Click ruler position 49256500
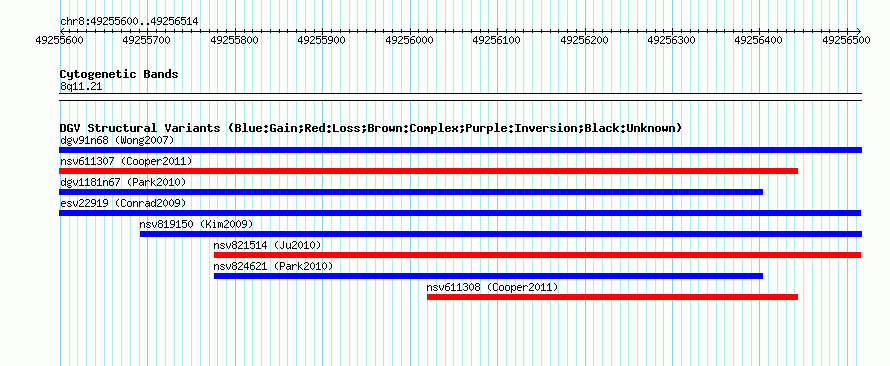 click(847, 40)
